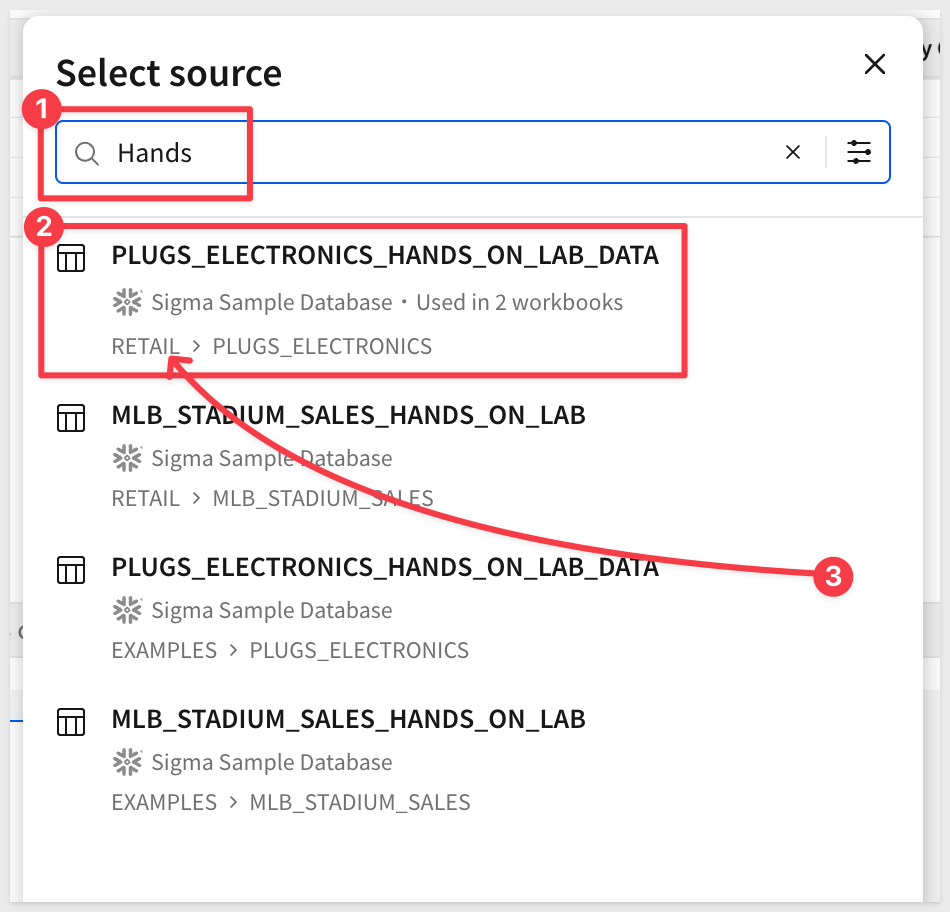Click table icon of RETAIL PLUGS_ELECTRONICS result
The width and height of the screenshot is (950, 912).
coord(71,258)
